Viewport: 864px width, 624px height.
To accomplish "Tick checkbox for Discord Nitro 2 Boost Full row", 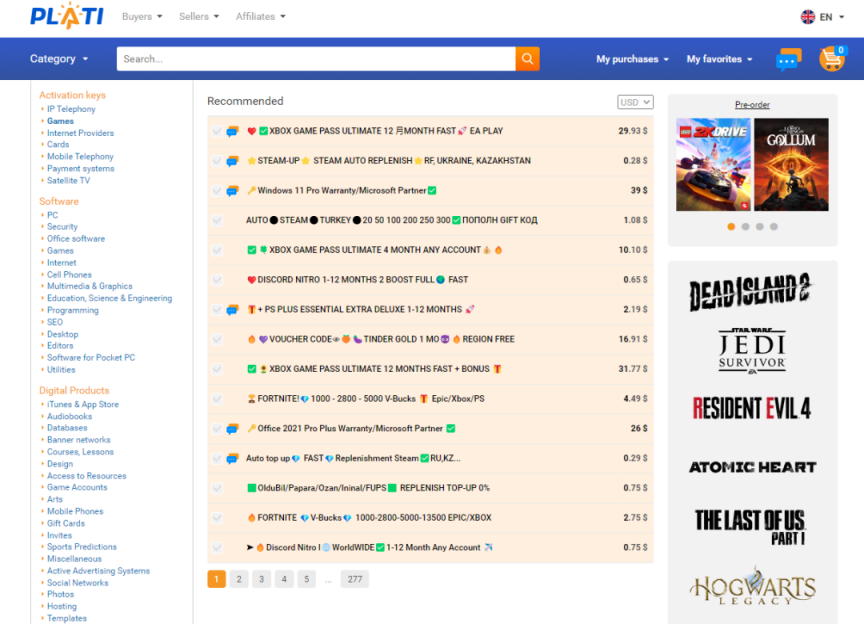I will [x=217, y=280].
